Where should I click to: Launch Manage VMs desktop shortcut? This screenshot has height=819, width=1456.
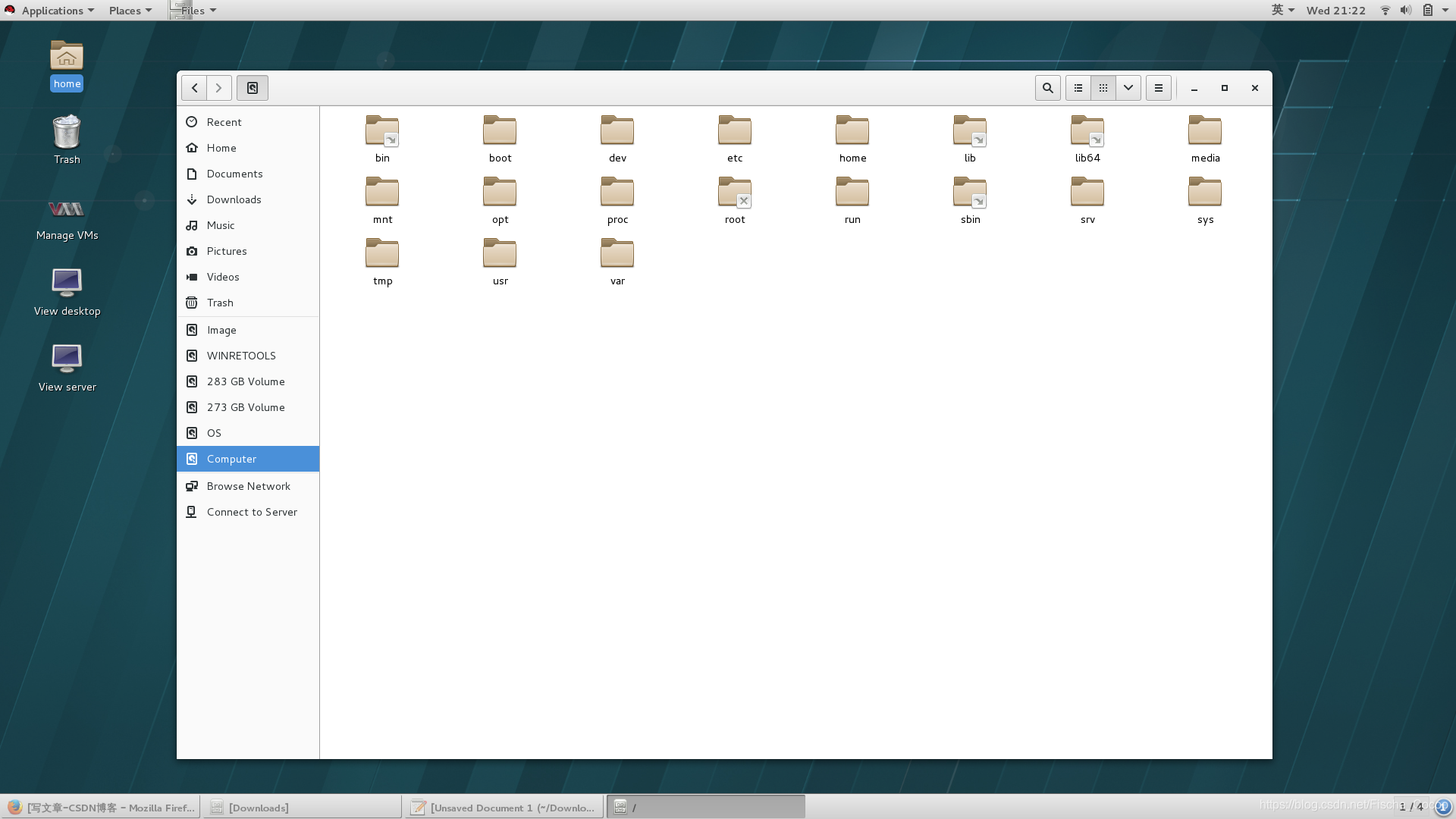click(x=67, y=219)
